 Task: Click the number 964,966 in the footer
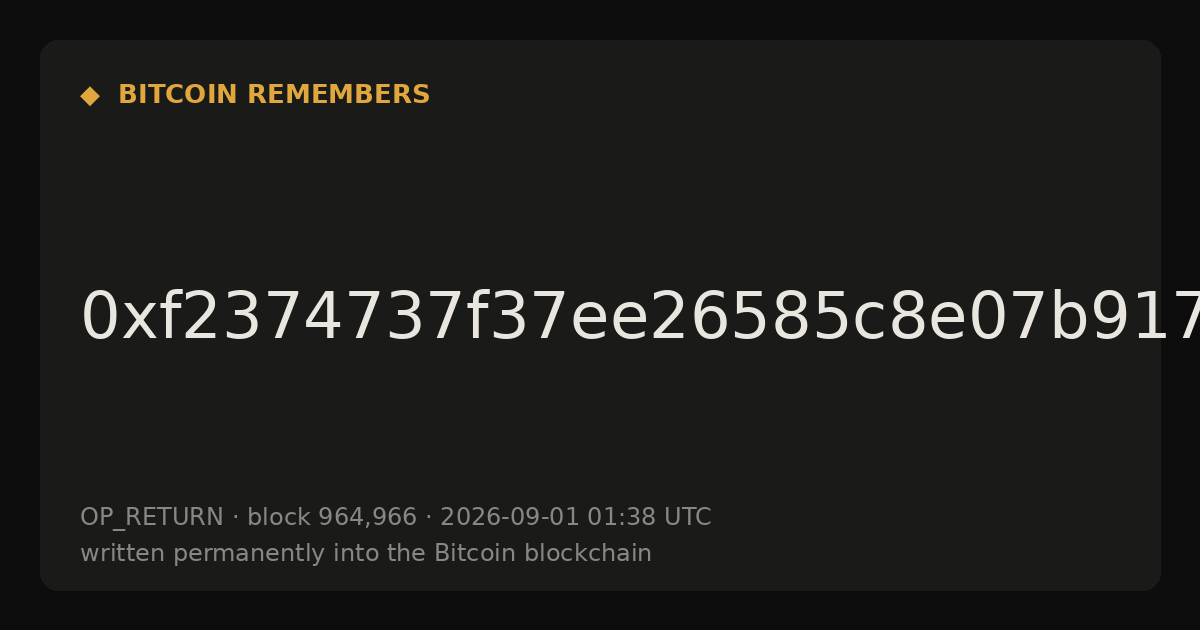[367, 517]
